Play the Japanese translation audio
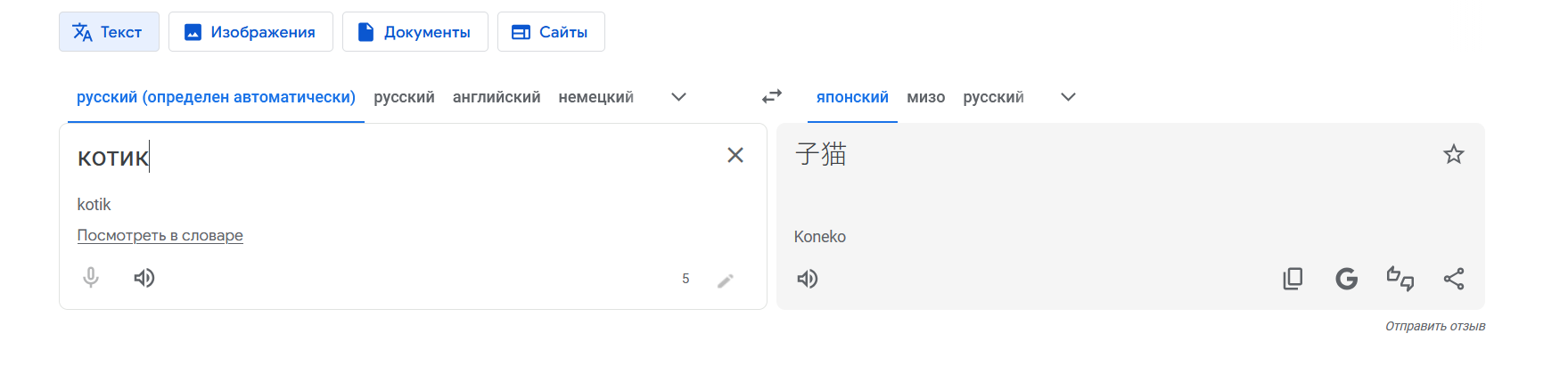 [x=808, y=279]
